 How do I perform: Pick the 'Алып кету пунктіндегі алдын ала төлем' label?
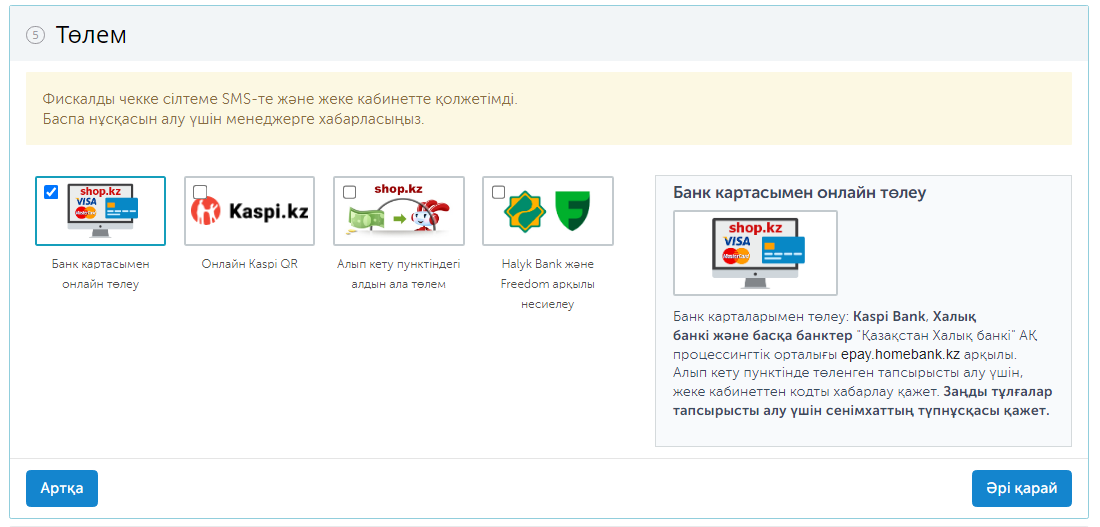[398, 274]
